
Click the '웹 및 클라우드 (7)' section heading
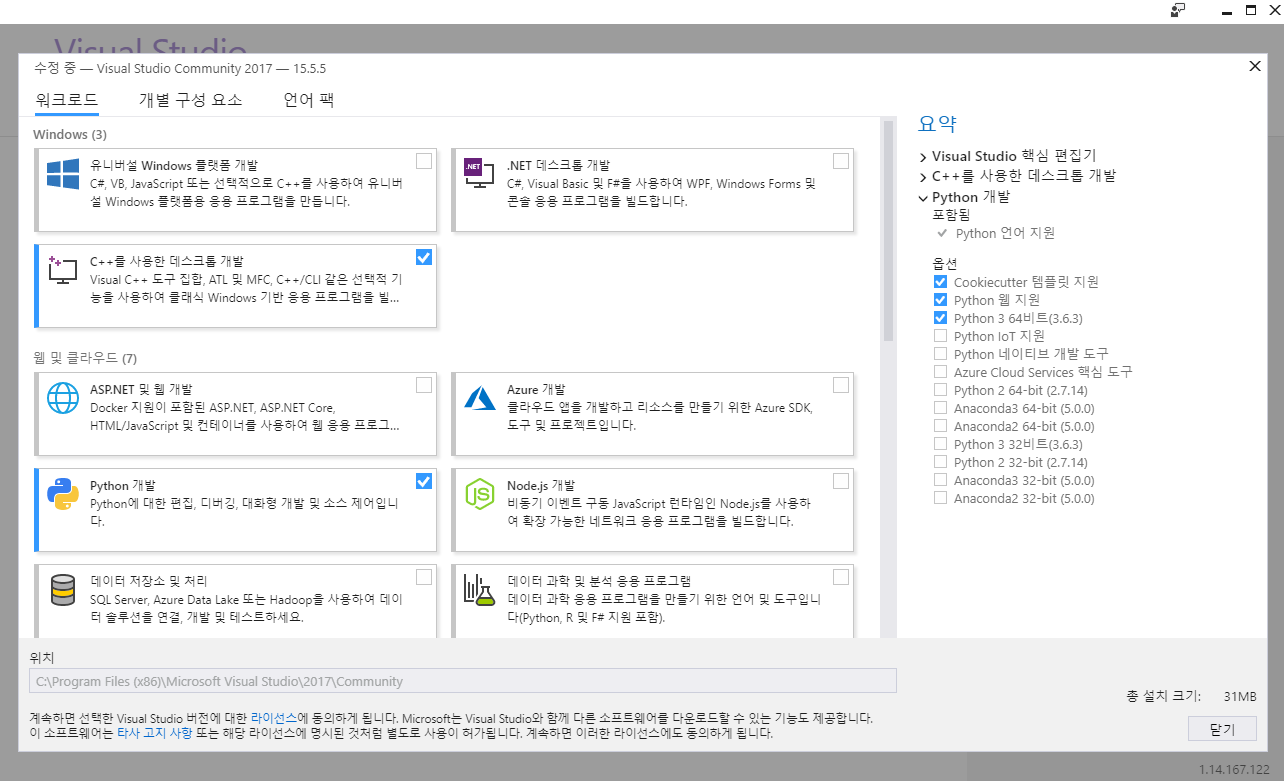point(85,358)
